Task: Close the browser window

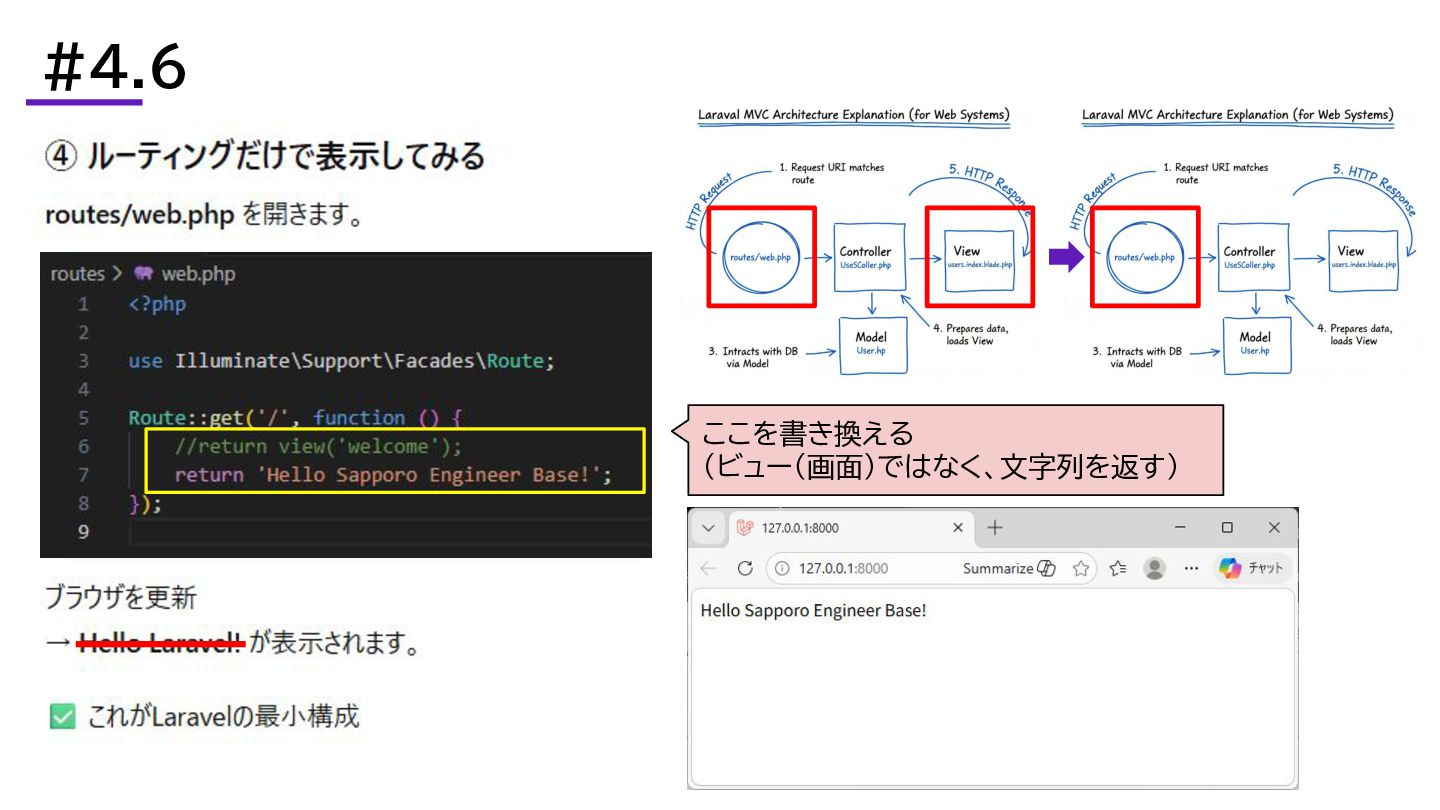Action: tap(1274, 527)
